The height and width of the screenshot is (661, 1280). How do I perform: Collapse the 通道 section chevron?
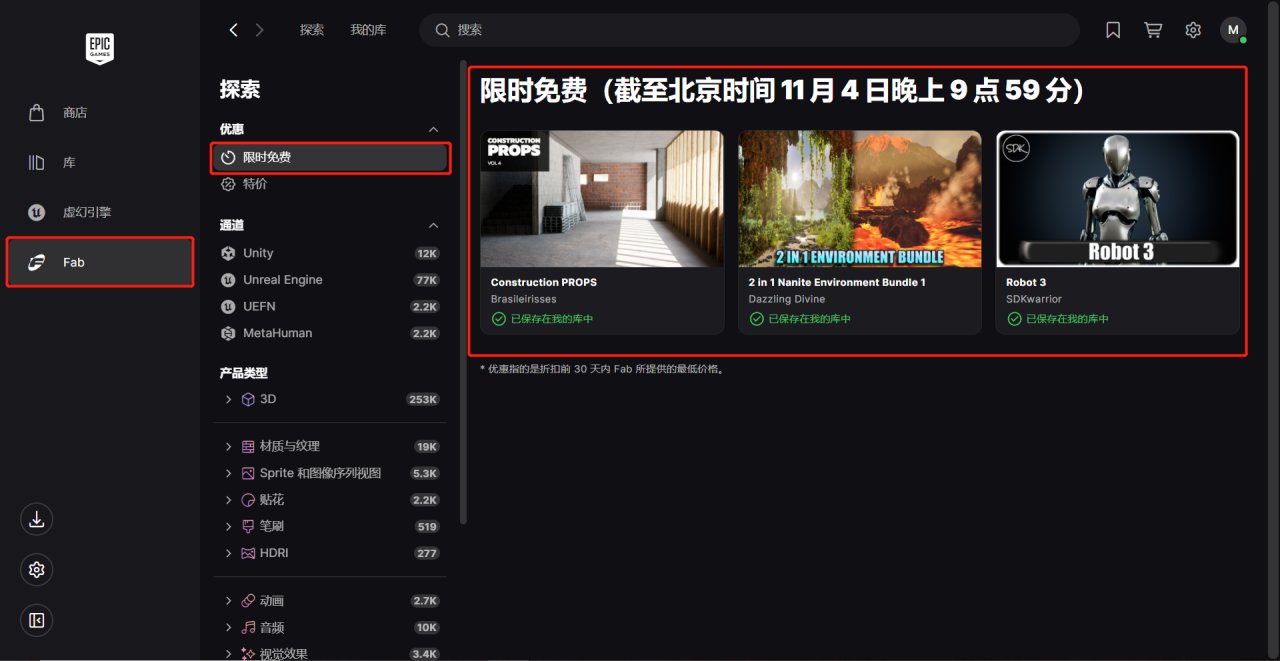pyautogui.click(x=433, y=226)
